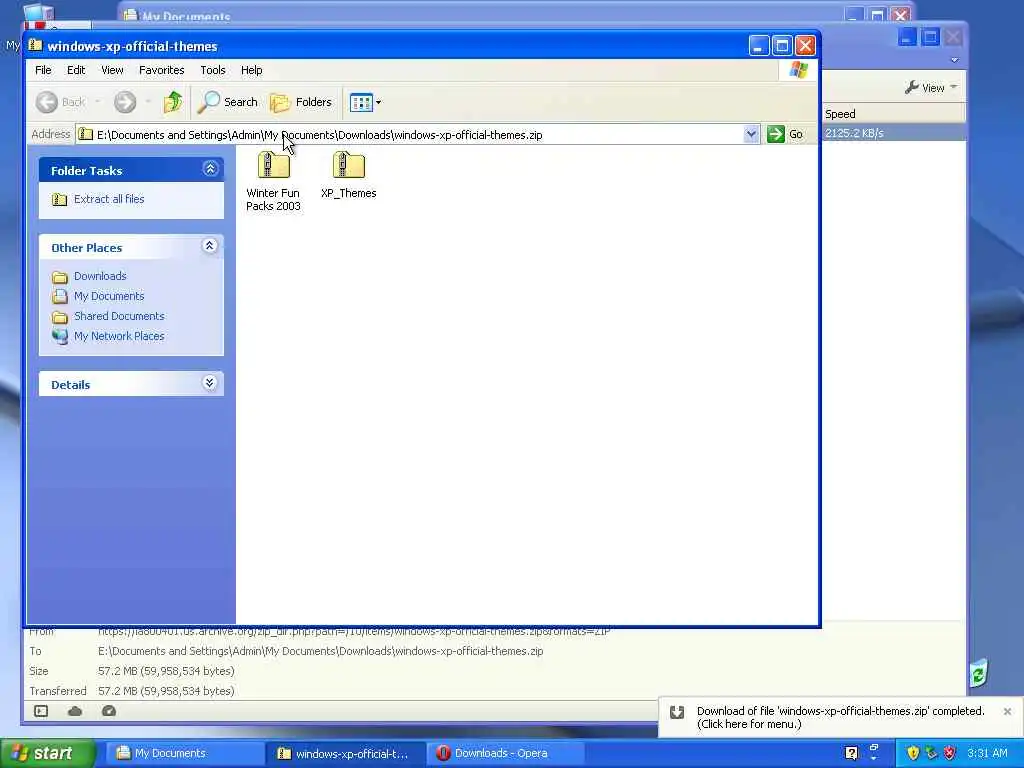Open the File menu
Image resolution: width=1024 pixels, height=768 pixels.
43,70
